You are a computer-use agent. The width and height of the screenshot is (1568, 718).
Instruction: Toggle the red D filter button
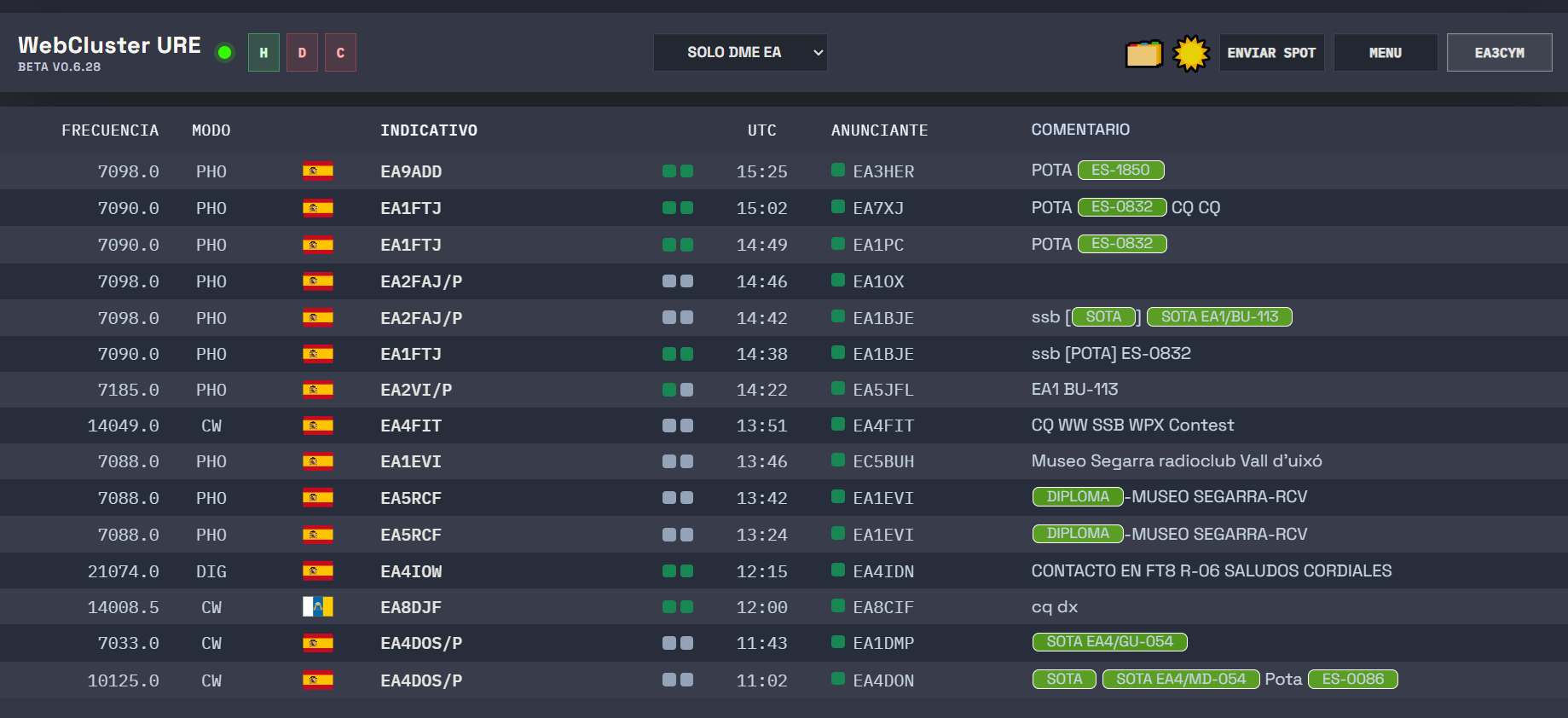[x=302, y=53]
